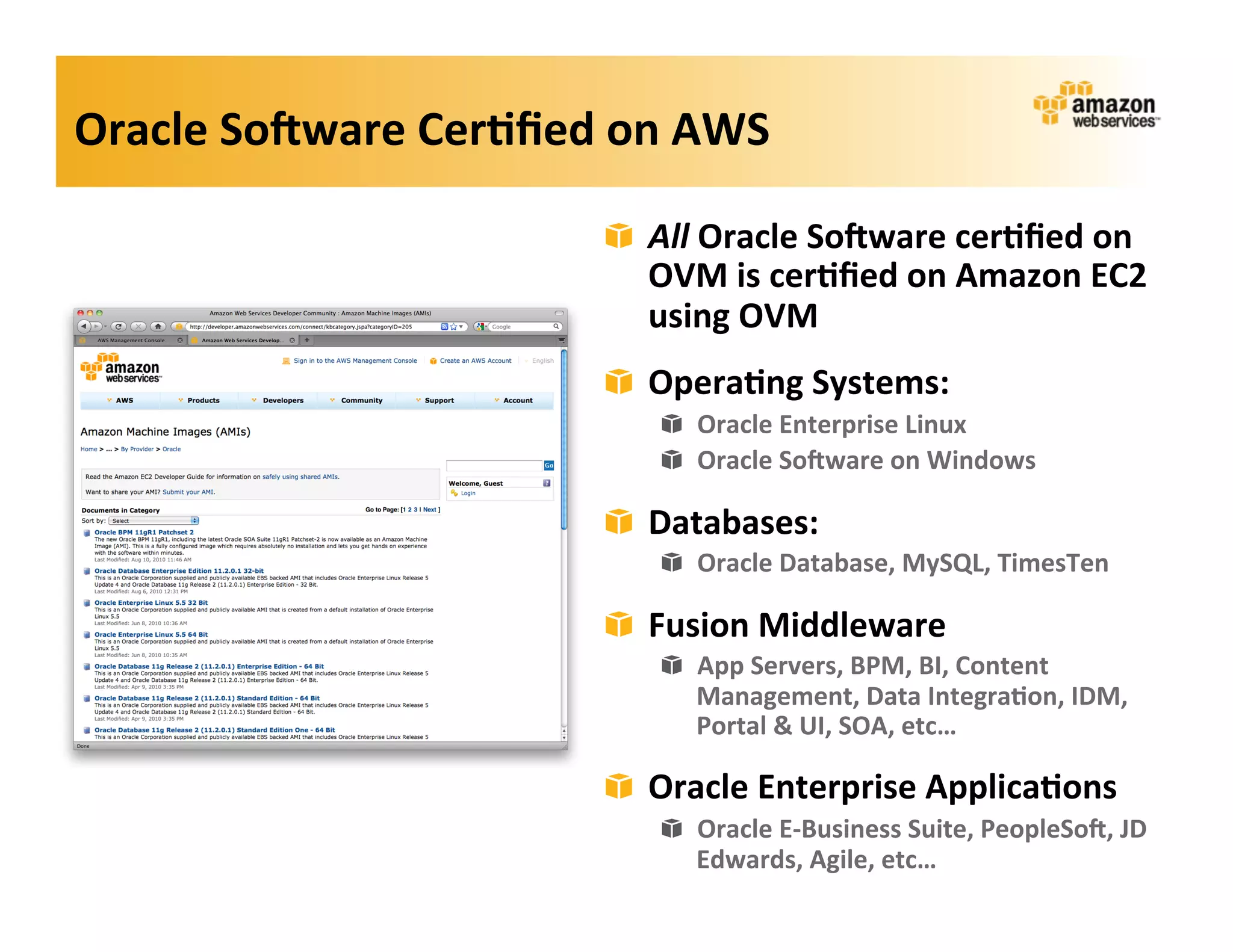Click the blue Go search button

click(549, 465)
